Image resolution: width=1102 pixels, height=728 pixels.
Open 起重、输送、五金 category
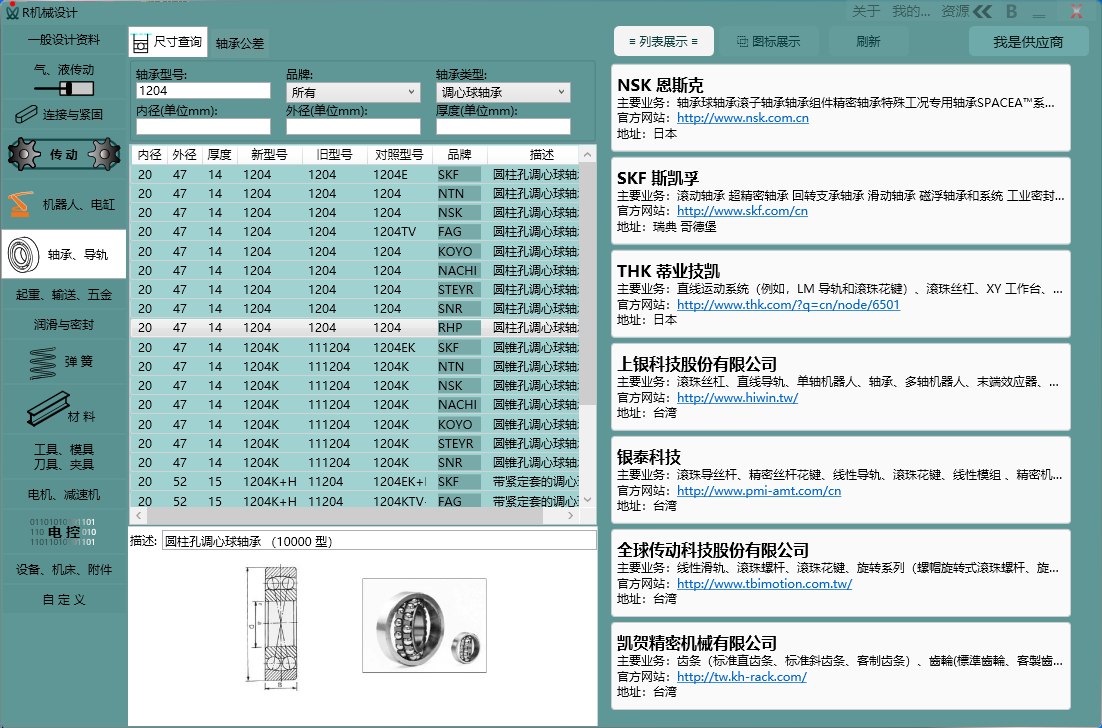point(64,294)
